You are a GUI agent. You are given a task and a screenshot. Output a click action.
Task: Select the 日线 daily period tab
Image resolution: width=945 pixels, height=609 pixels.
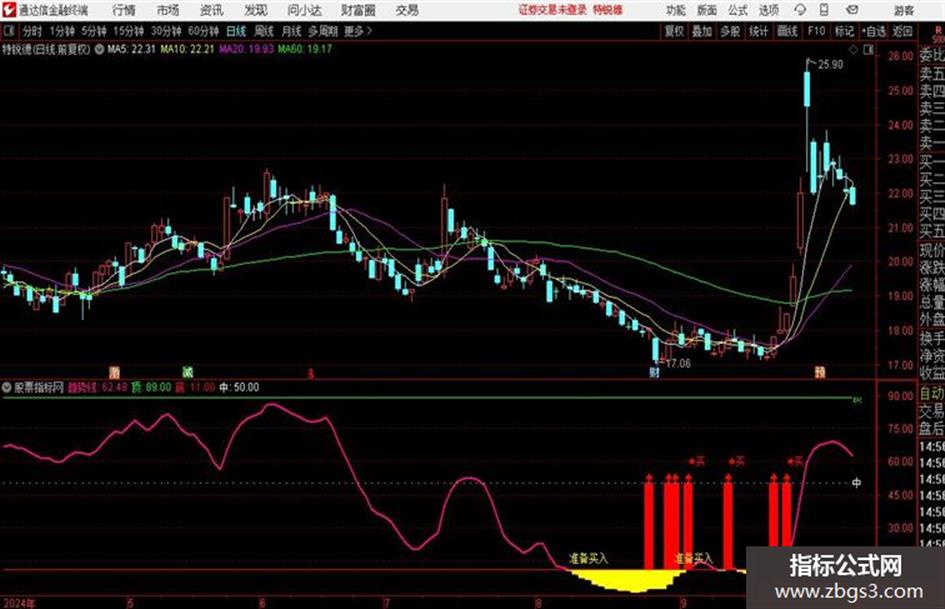(236, 31)
